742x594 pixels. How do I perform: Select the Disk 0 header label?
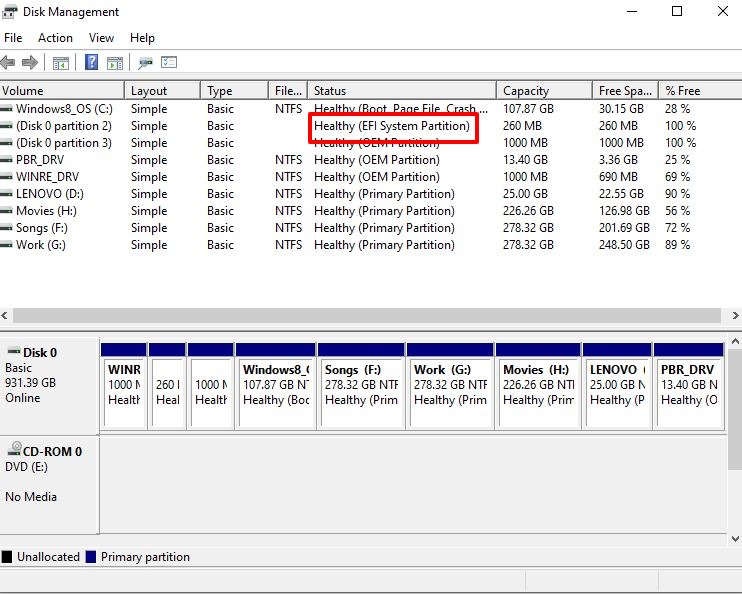(40, 353)
